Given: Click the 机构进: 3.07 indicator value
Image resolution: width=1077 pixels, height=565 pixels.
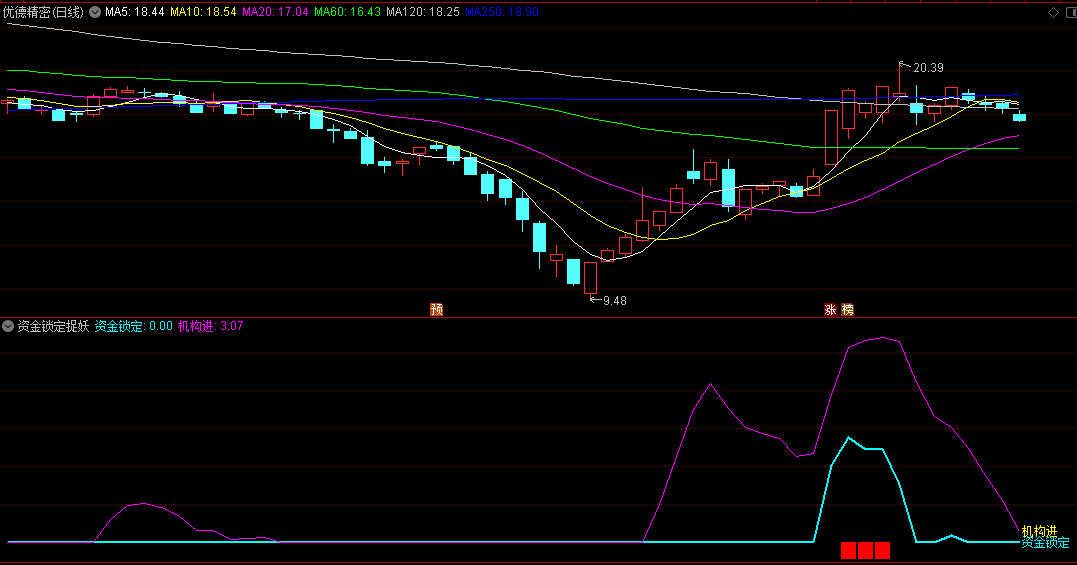Looking at the screenshot, I should [211, 326].
